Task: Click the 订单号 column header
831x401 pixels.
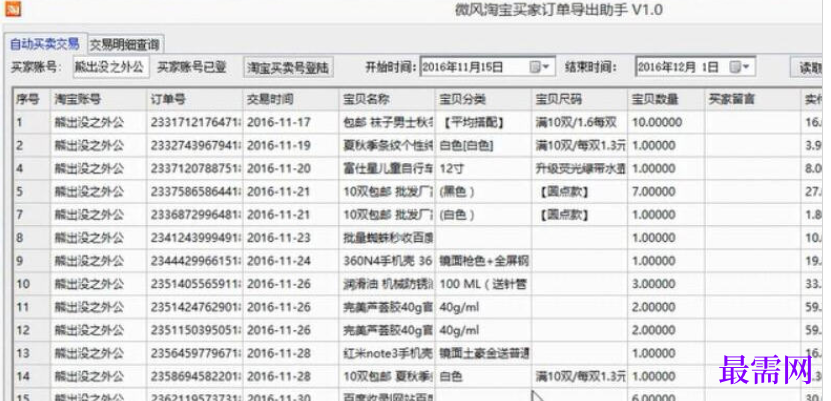Action: [x=194, y=99]
